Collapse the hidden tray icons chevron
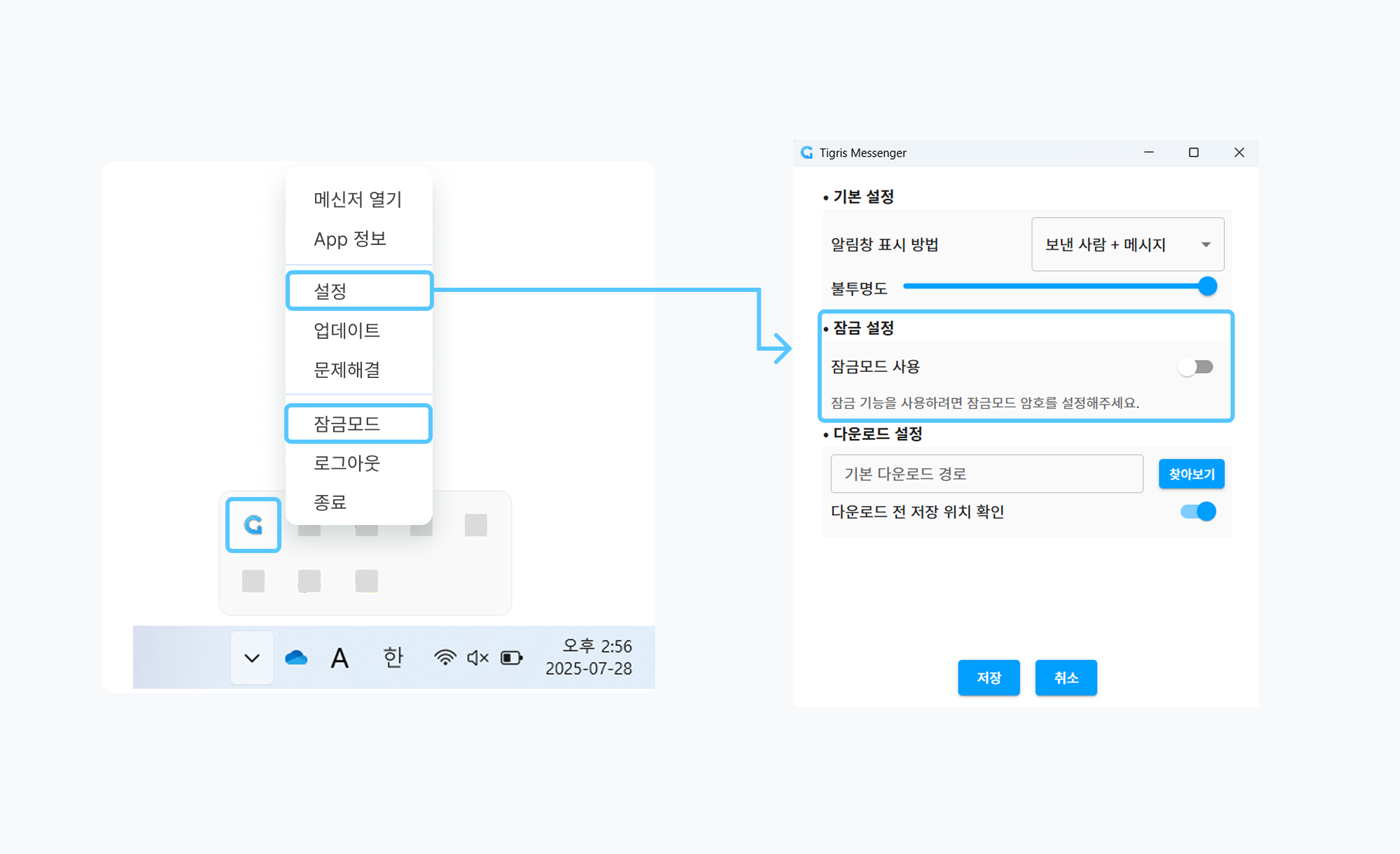 pos(252,658)
